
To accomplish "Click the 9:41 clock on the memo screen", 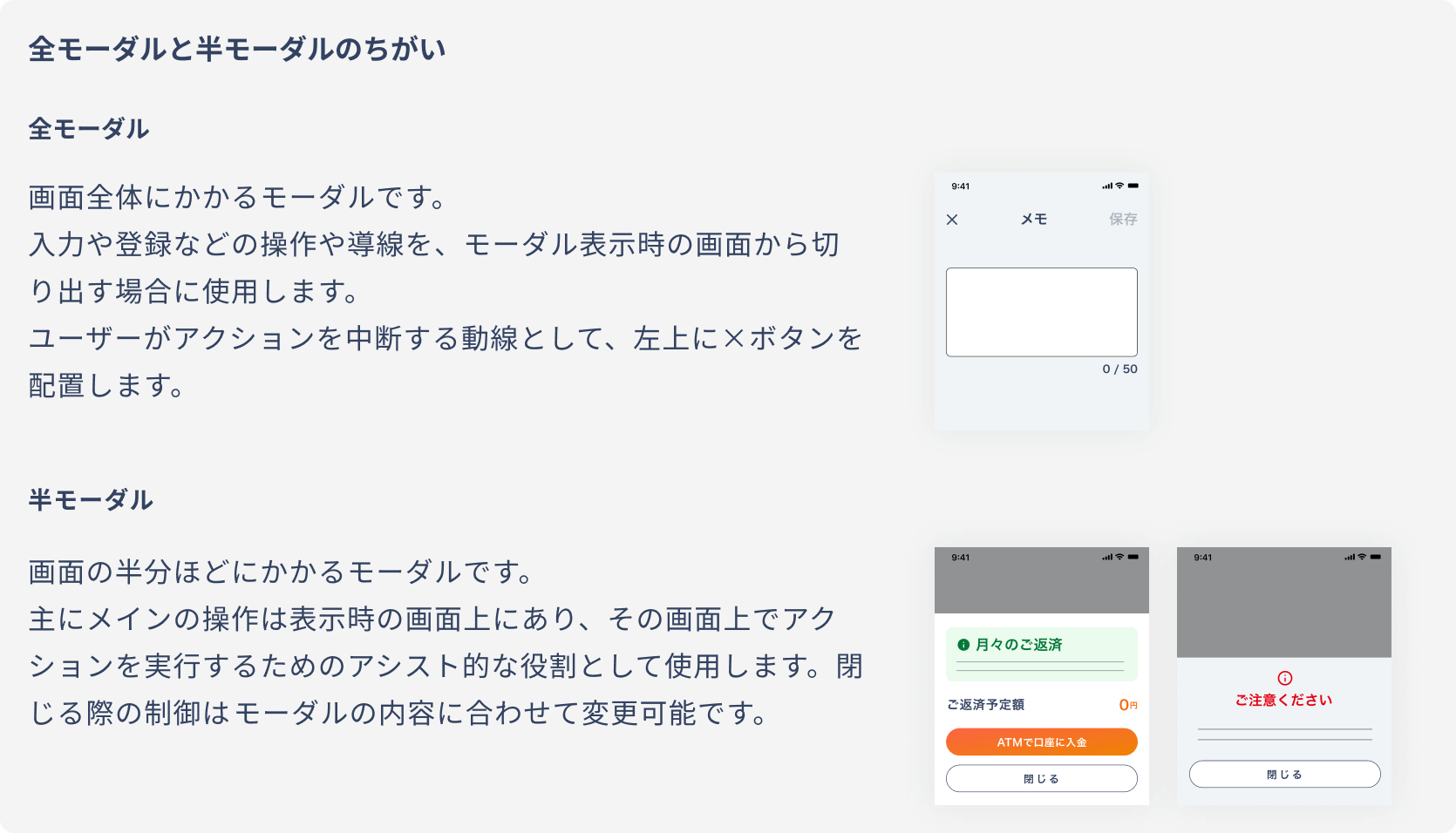I will click(x=961, y=186).
